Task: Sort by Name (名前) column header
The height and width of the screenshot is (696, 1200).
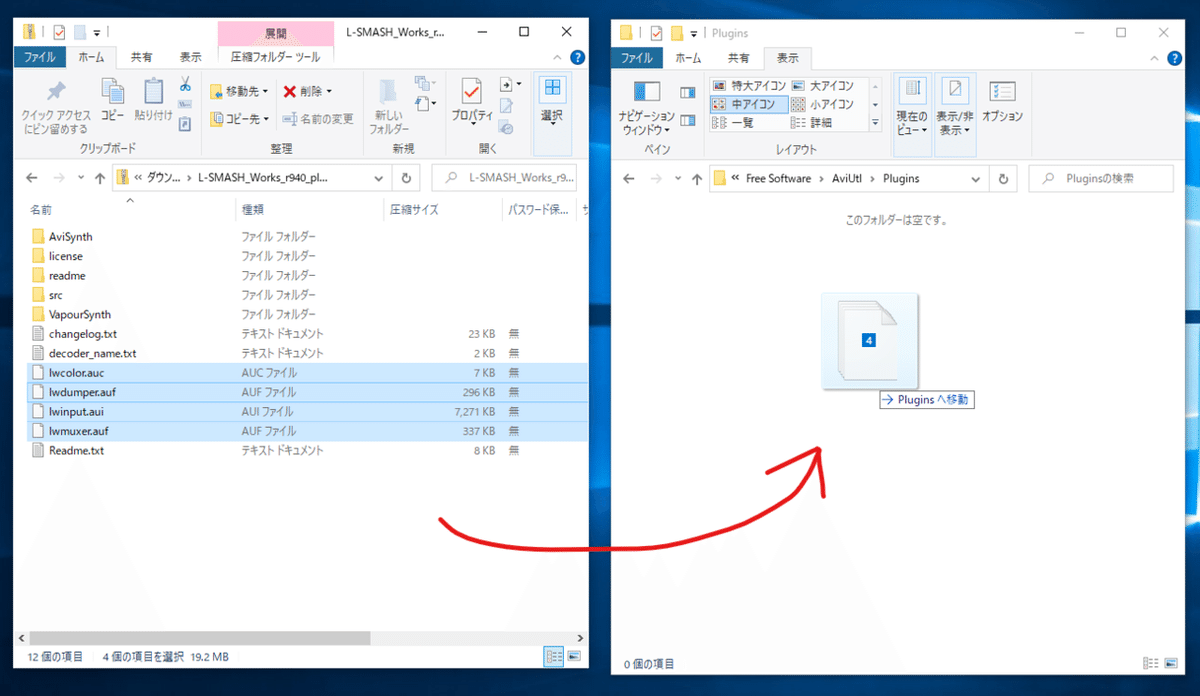Action: pos(130,211)
